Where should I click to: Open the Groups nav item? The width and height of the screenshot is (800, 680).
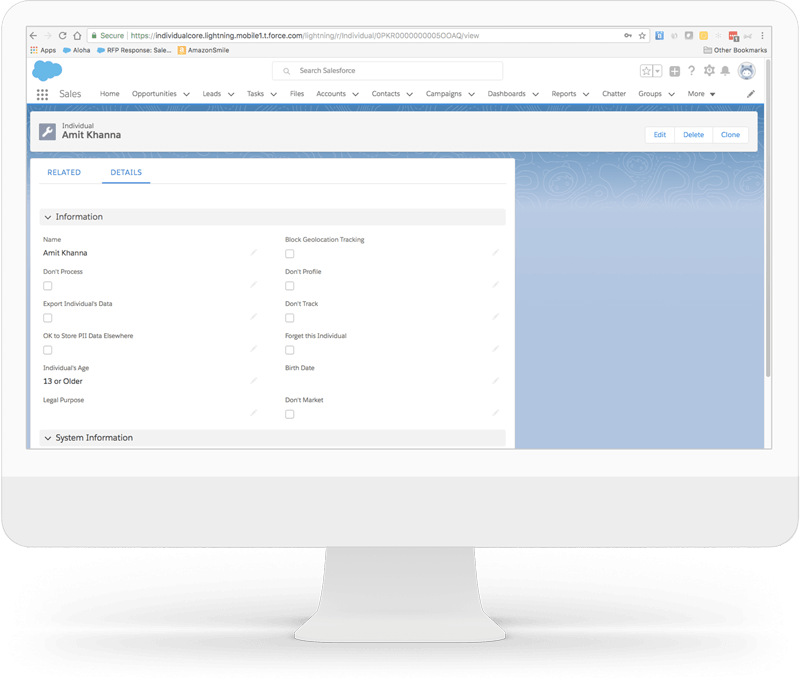tap(650, 94)
